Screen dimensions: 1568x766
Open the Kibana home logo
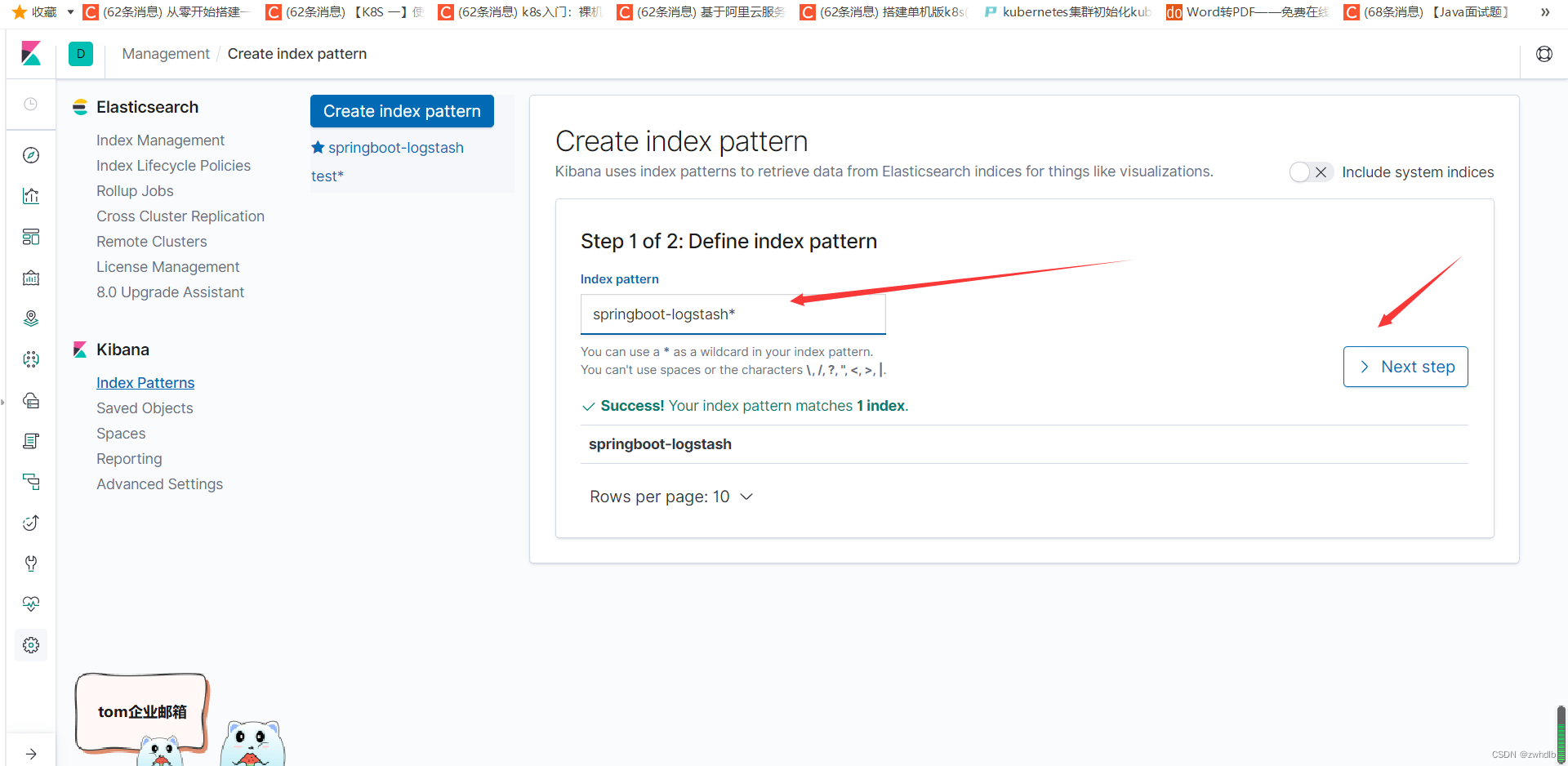point(31,54)
